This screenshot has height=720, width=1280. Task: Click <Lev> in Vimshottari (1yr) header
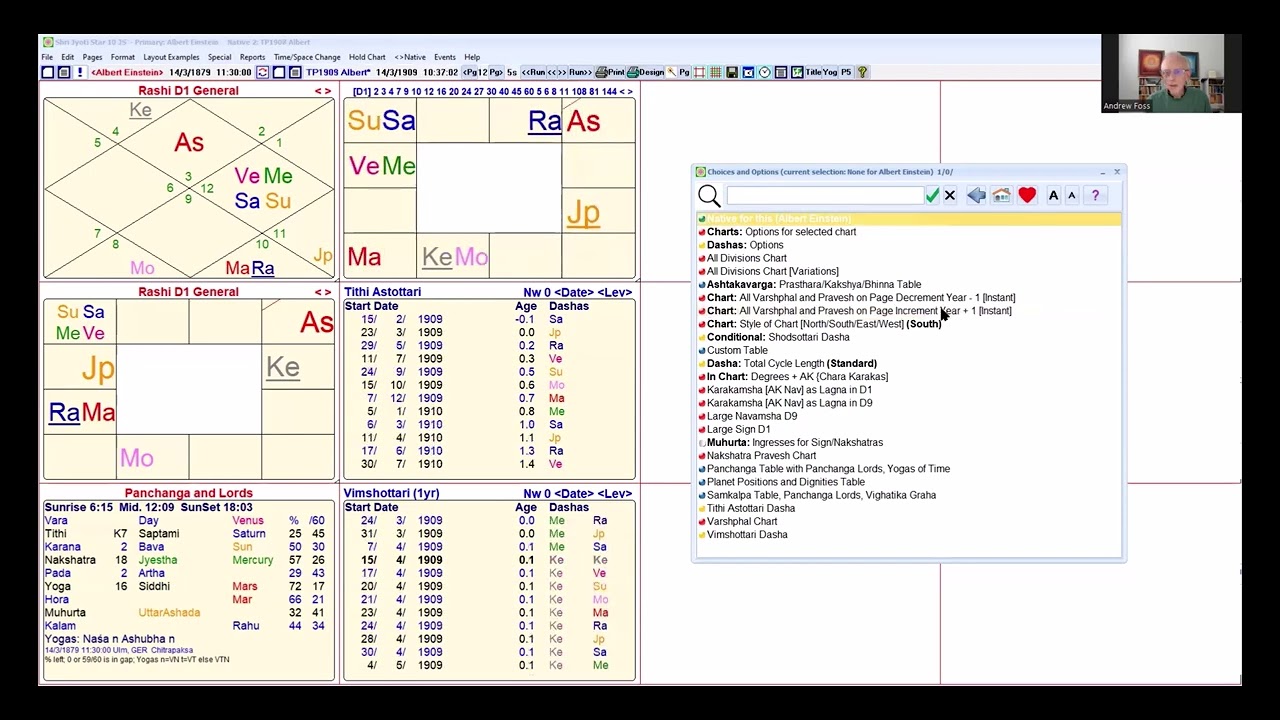(x=614, y=494)
